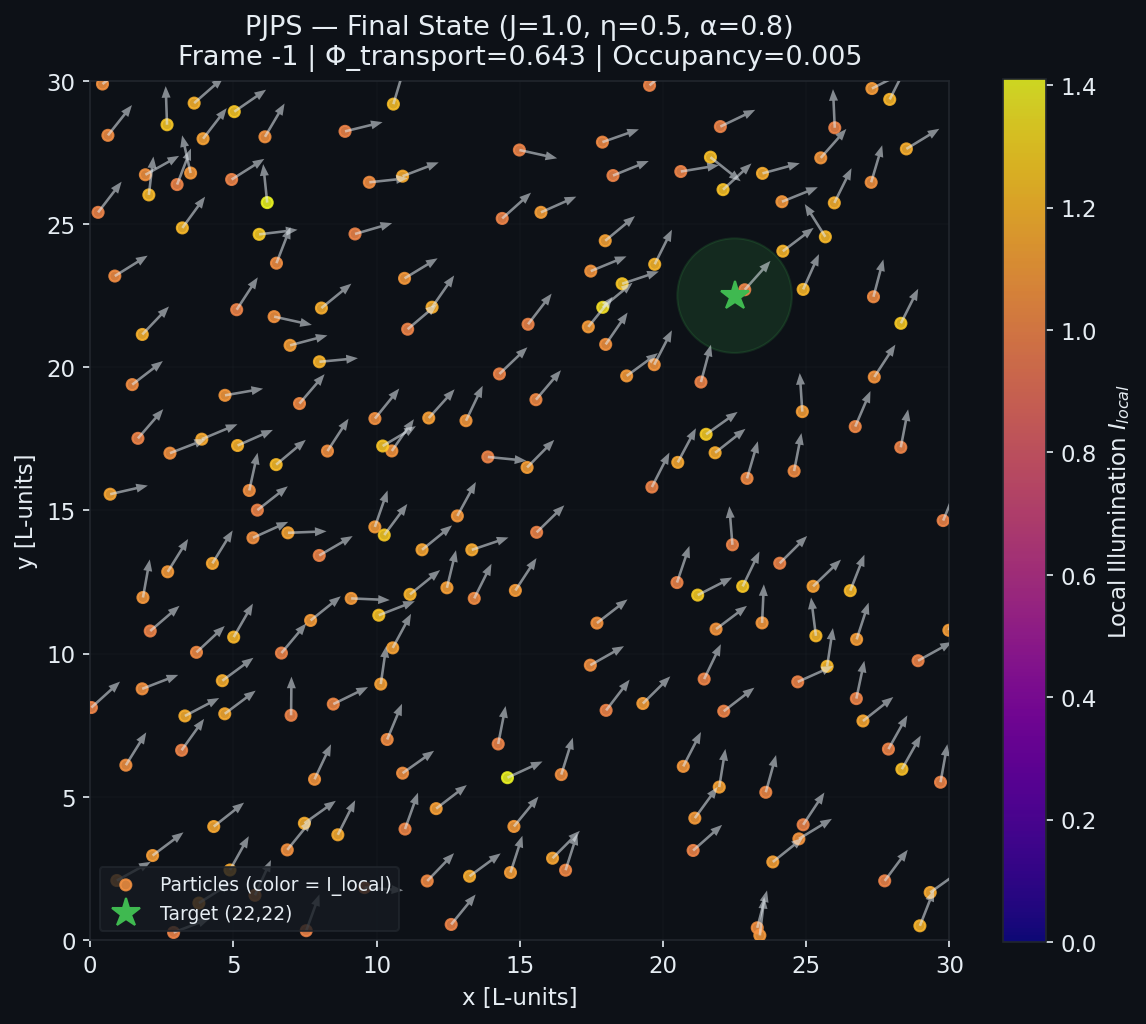Click the green star icon in the legend
The width and height of the screenshot is (1146, 1024).
click(x=126, y=913)
